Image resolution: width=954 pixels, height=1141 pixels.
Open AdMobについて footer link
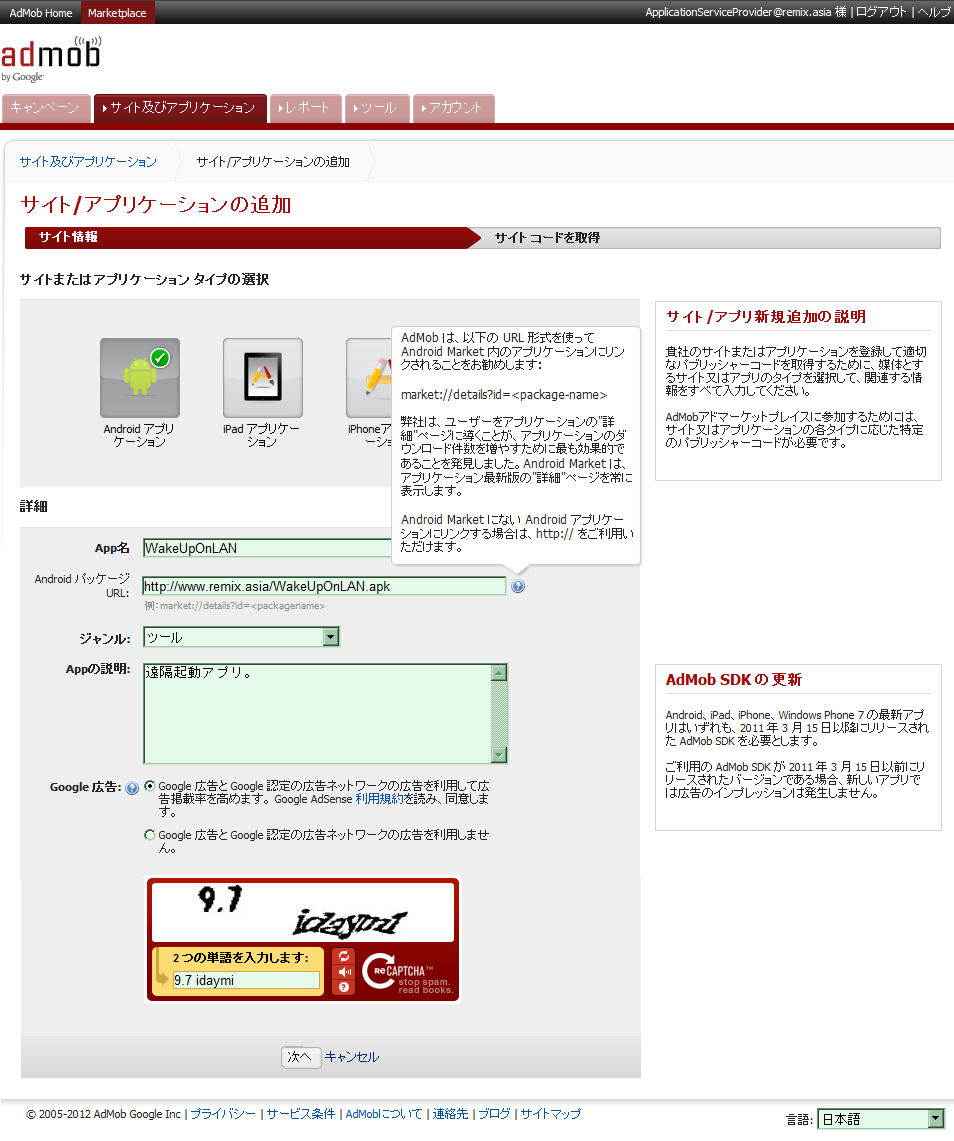pos(384,1114)
